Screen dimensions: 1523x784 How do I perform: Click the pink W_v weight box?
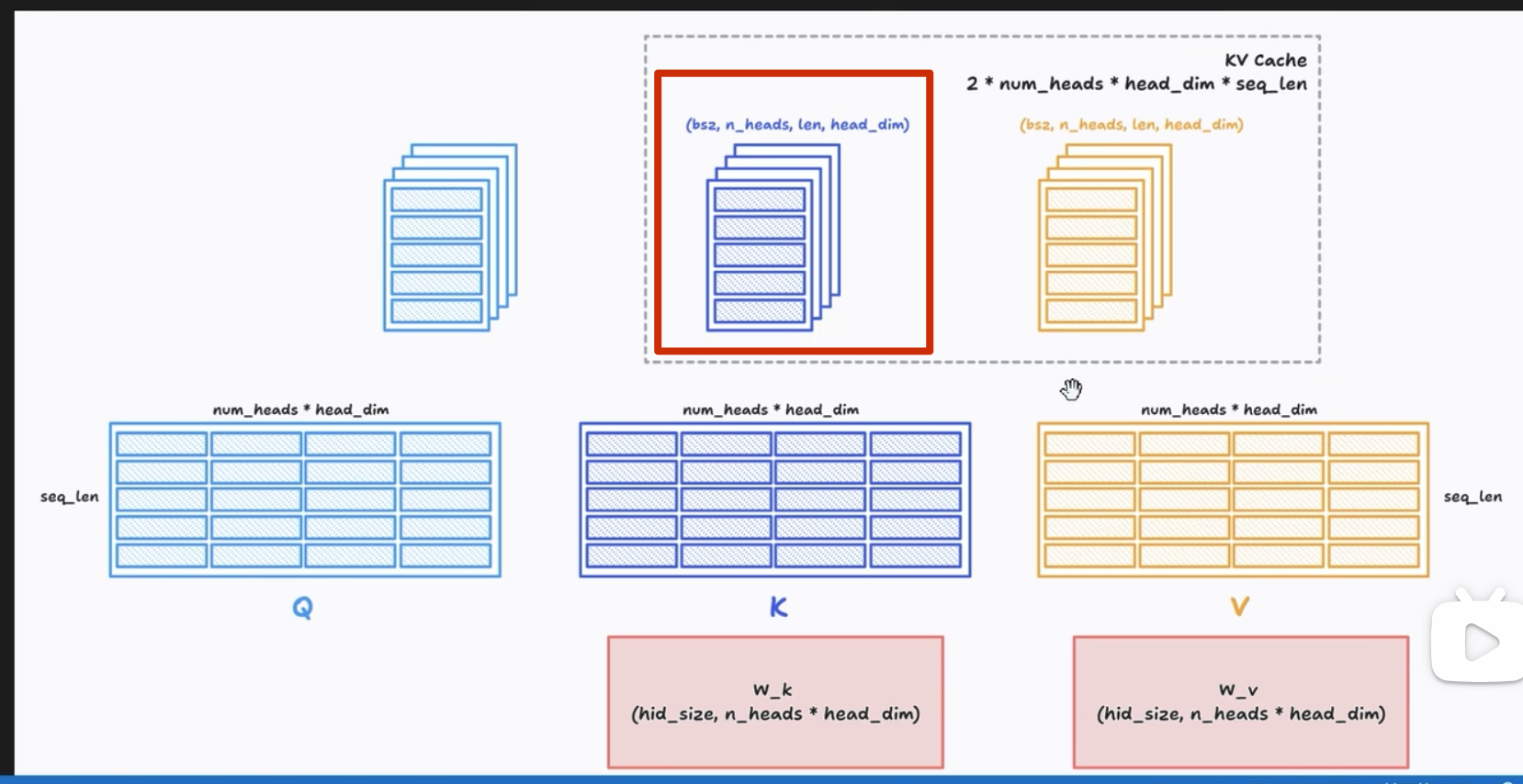coord(1240,702)
